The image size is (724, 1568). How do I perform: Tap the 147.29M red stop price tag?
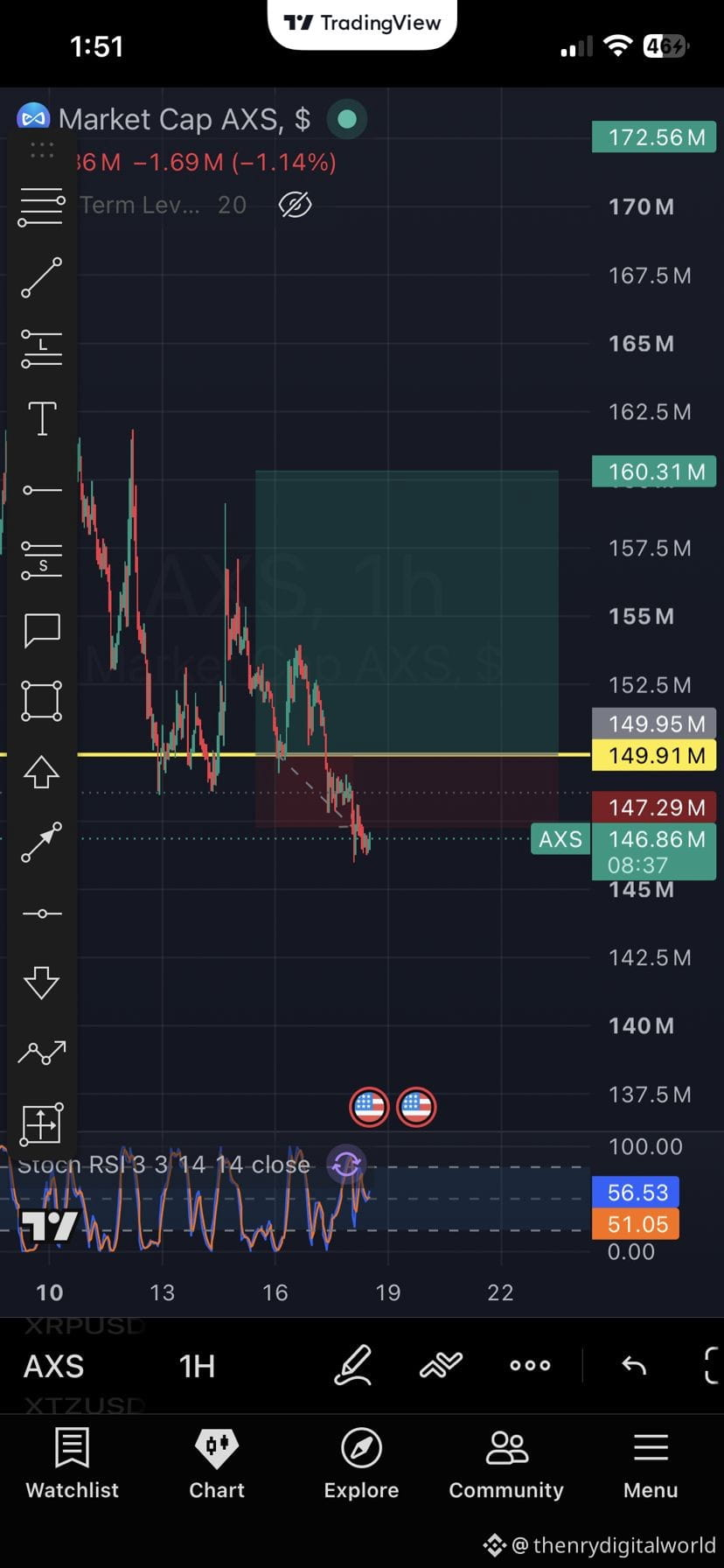tap(654, 807)
